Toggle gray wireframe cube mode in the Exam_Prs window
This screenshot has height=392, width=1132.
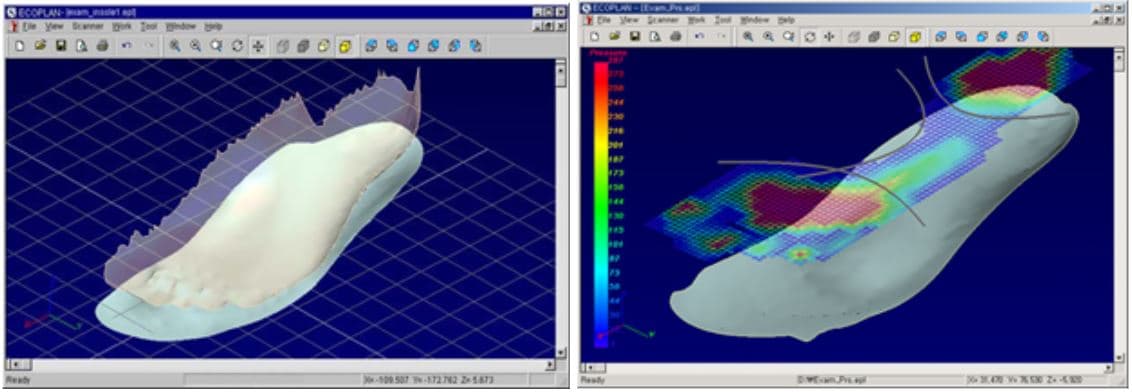tap(853, 36)
